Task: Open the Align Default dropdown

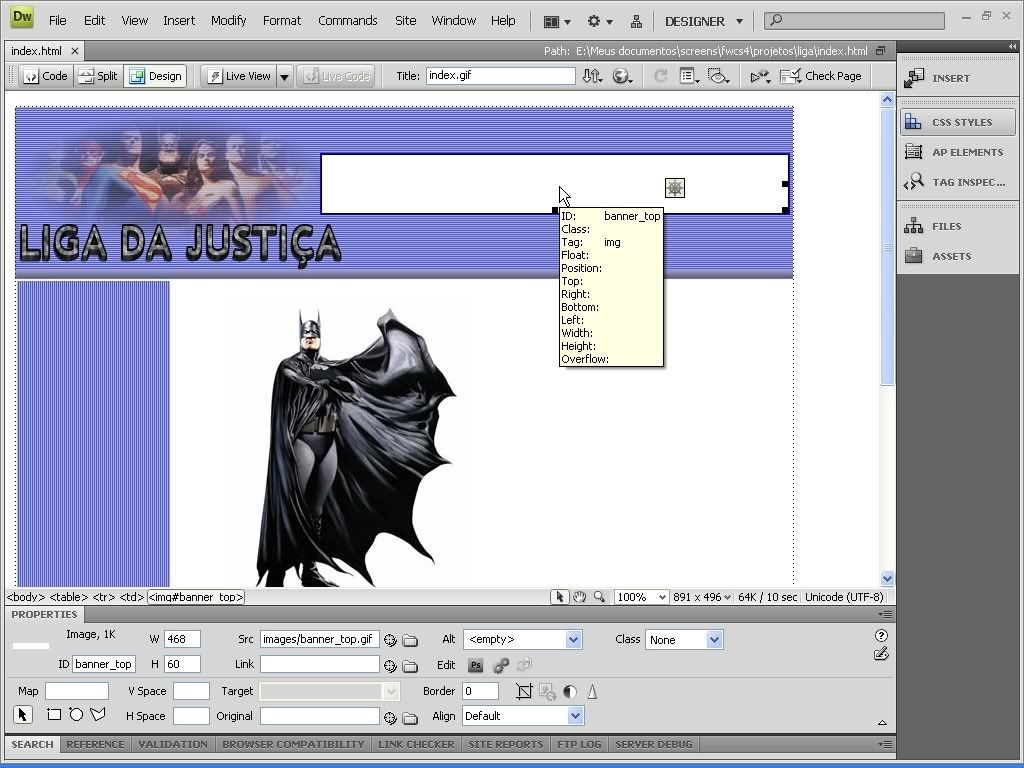Action: (575, 716)
